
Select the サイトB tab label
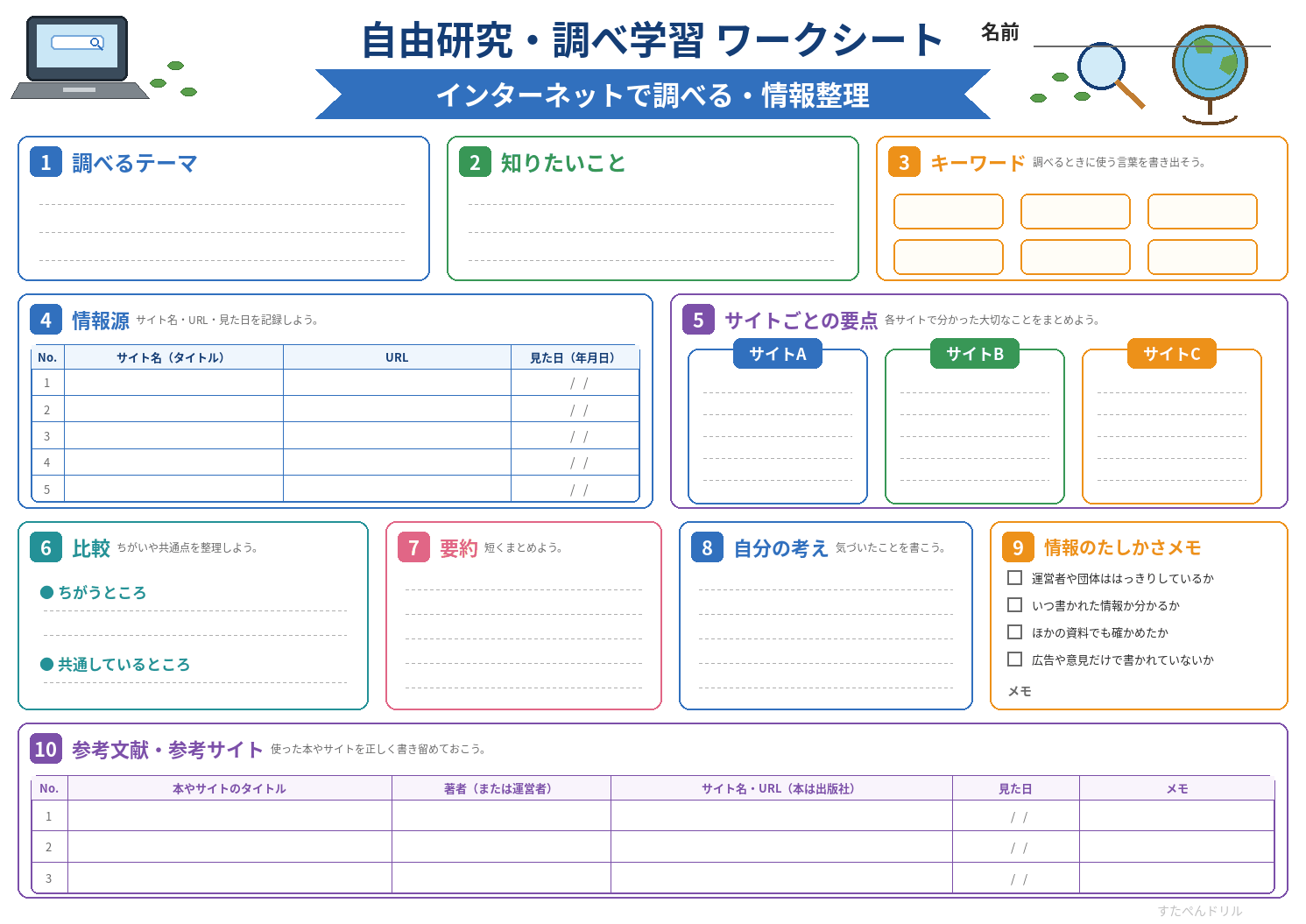point(975,354)
